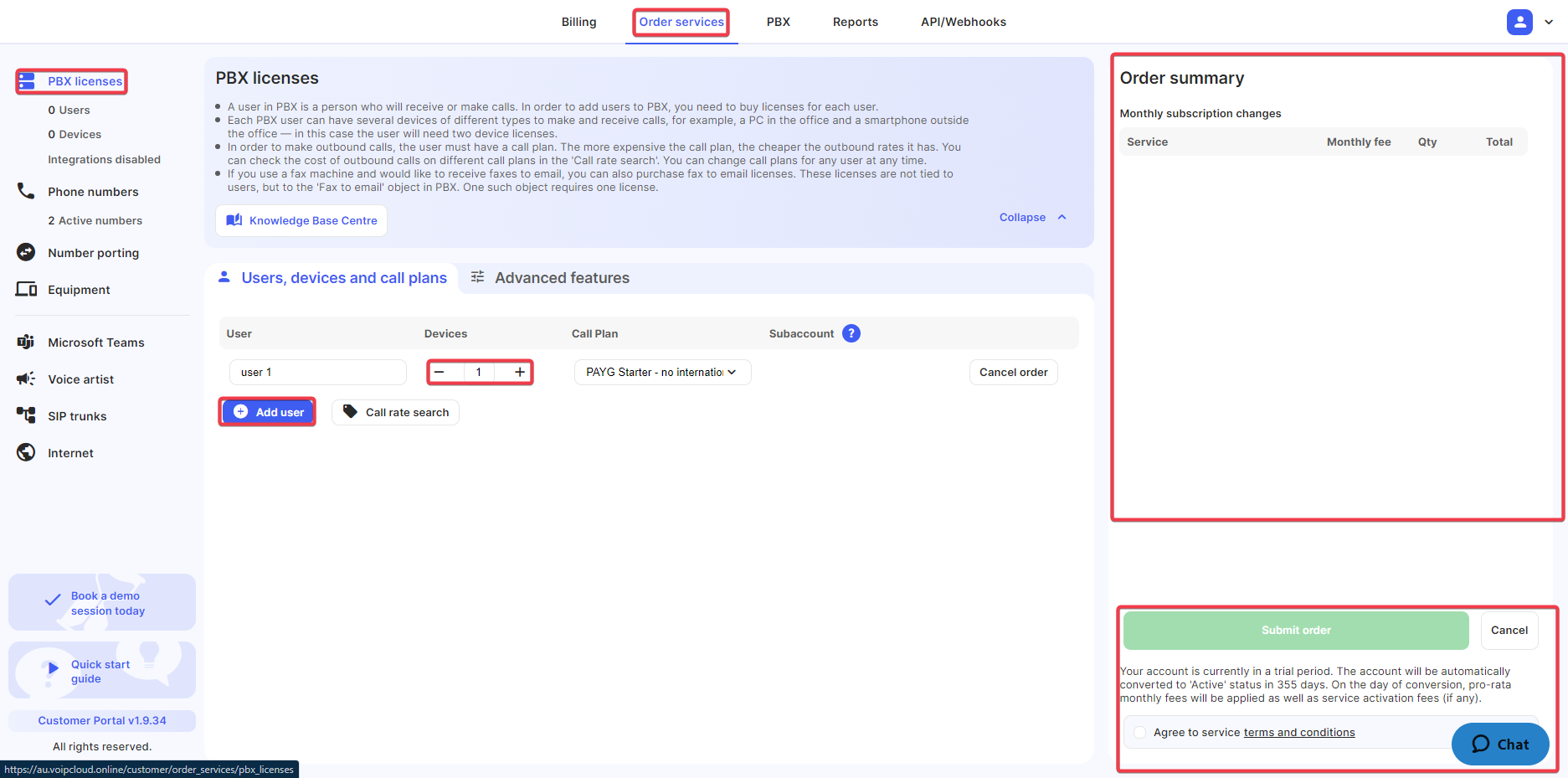Viewport: 1568px width, 778px height.
Task: Open the terms and conditions link
Action: coord(1298,733)
